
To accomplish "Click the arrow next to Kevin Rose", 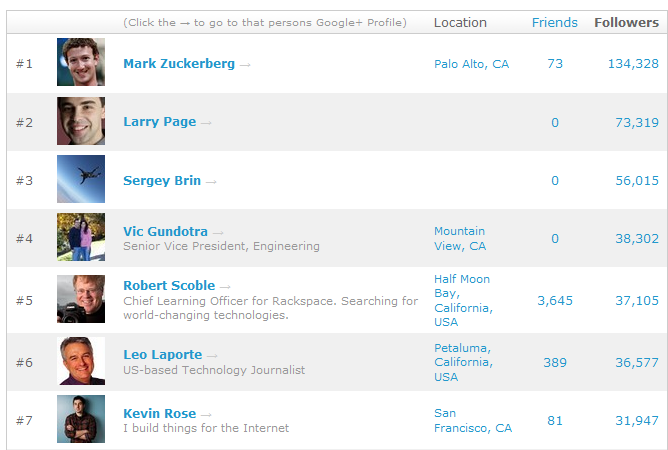I will click(206, 415).
